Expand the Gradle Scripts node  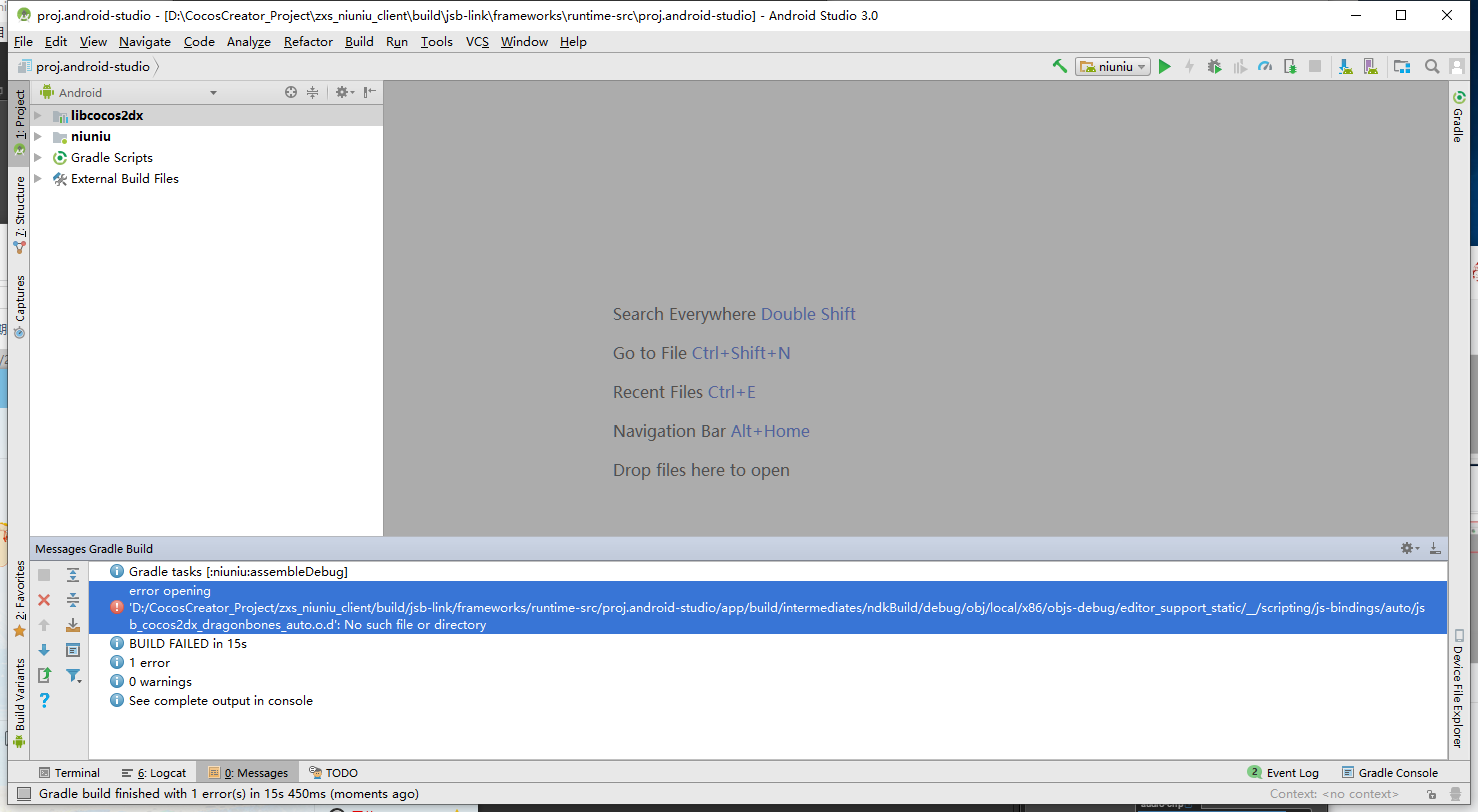(38, 158)
